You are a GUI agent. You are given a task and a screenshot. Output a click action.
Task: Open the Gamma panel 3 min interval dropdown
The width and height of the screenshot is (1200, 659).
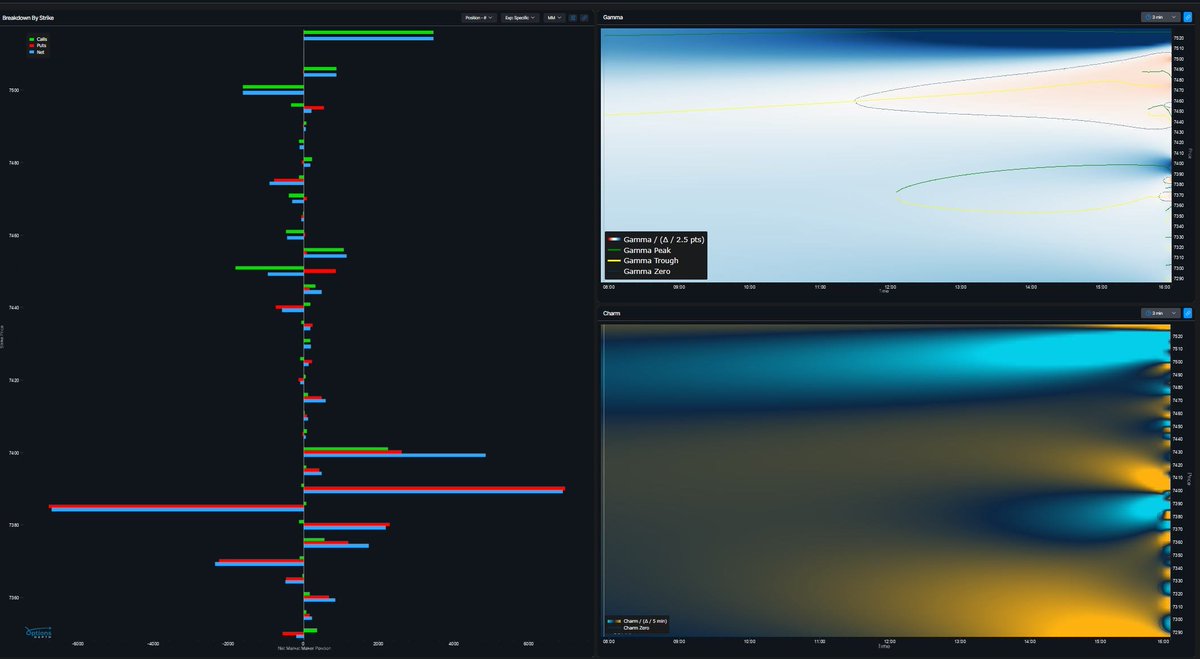pyautogui.click(x=1160, y=17)
